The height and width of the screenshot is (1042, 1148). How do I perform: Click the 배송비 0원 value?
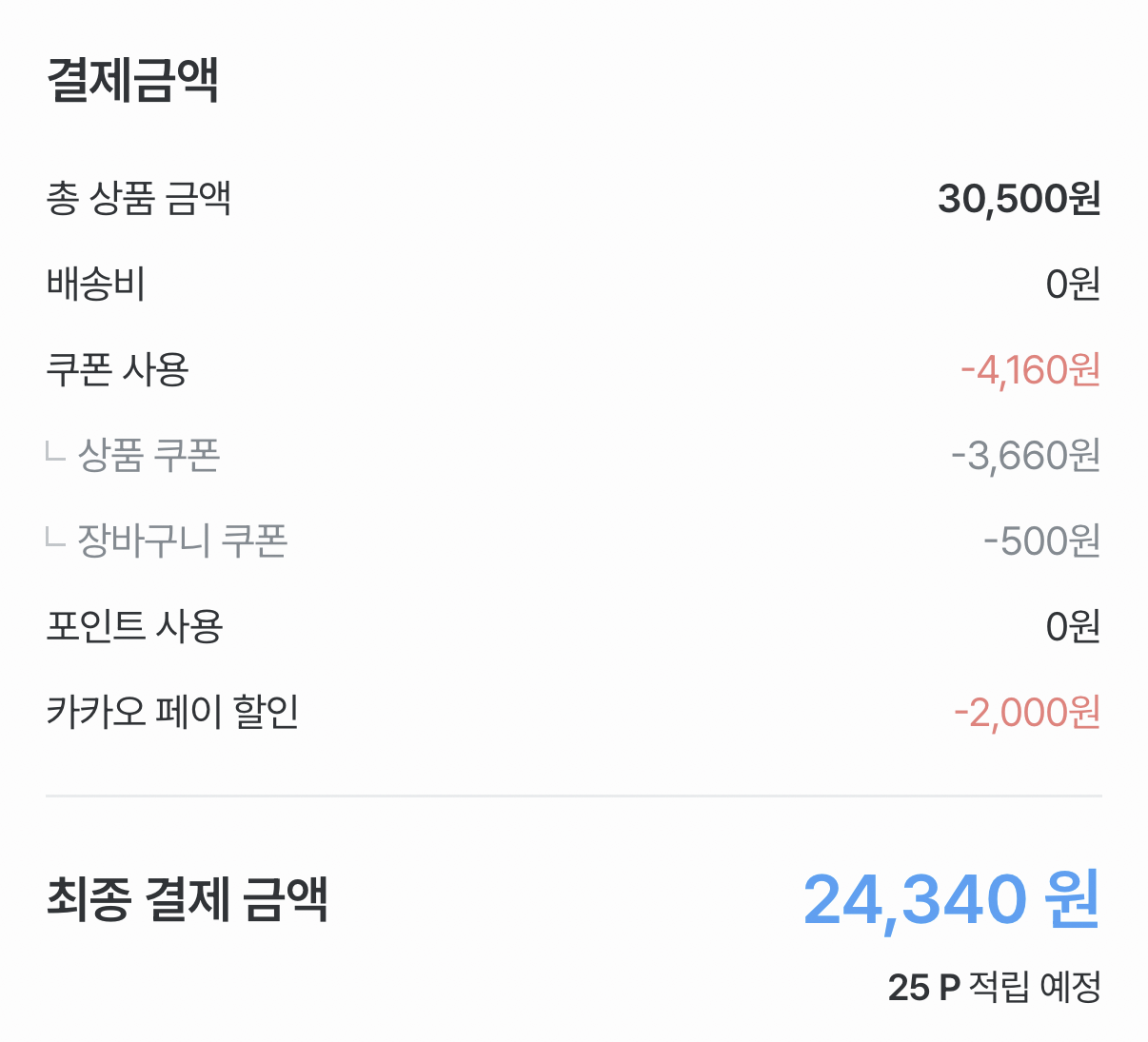1073,284
